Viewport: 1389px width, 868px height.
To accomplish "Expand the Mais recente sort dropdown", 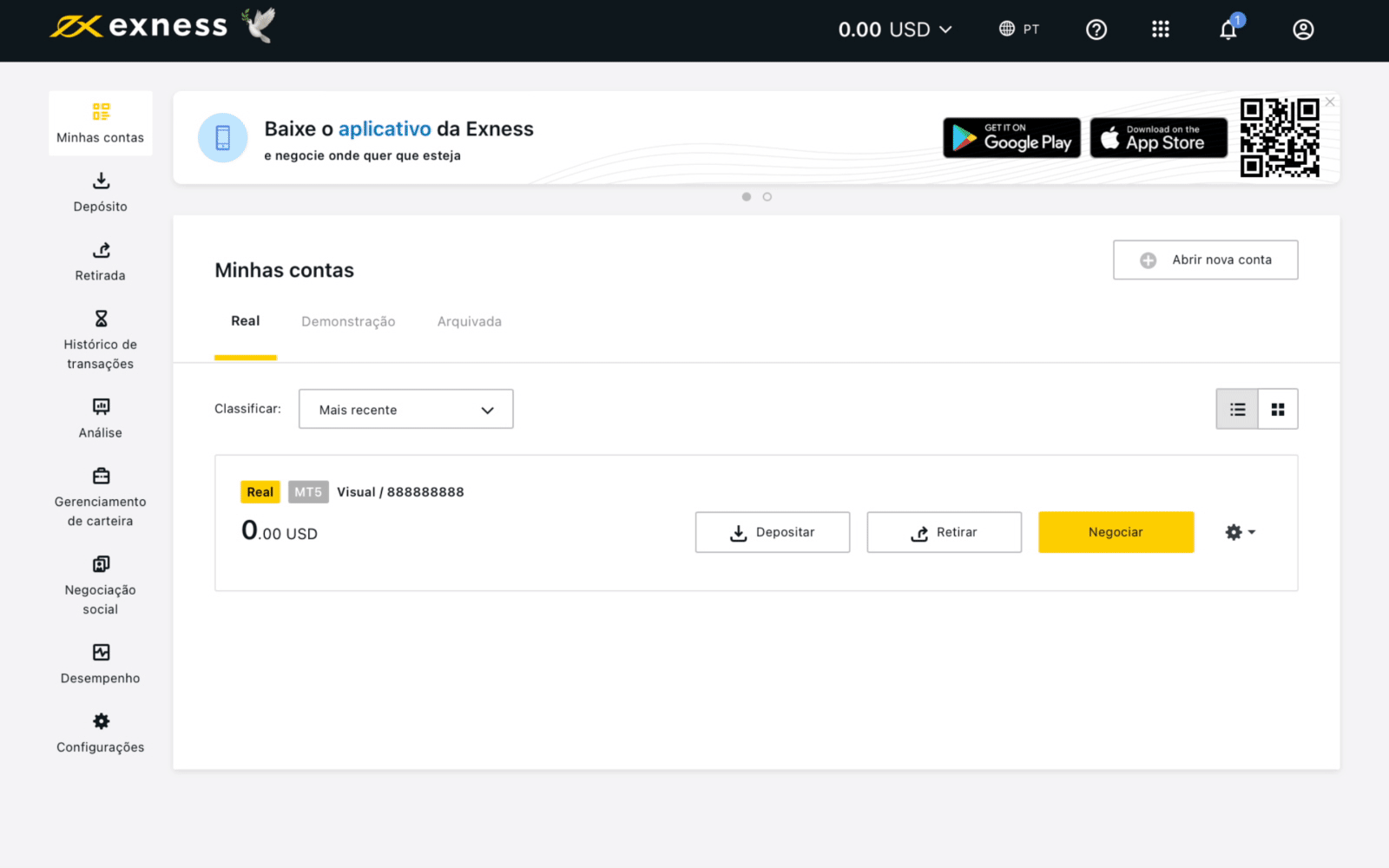I will point(405,410).
